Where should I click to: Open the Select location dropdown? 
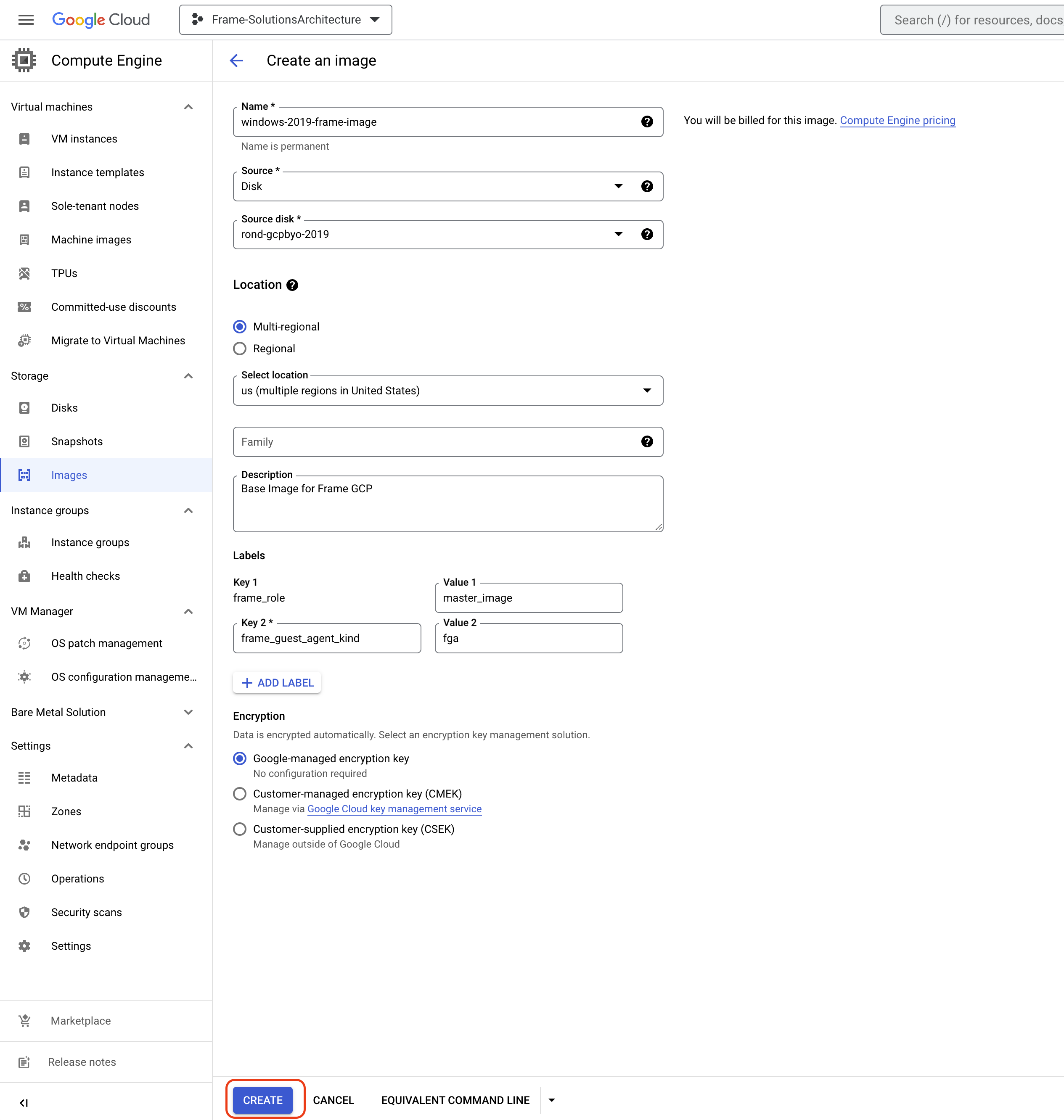[x=646, y=390]
